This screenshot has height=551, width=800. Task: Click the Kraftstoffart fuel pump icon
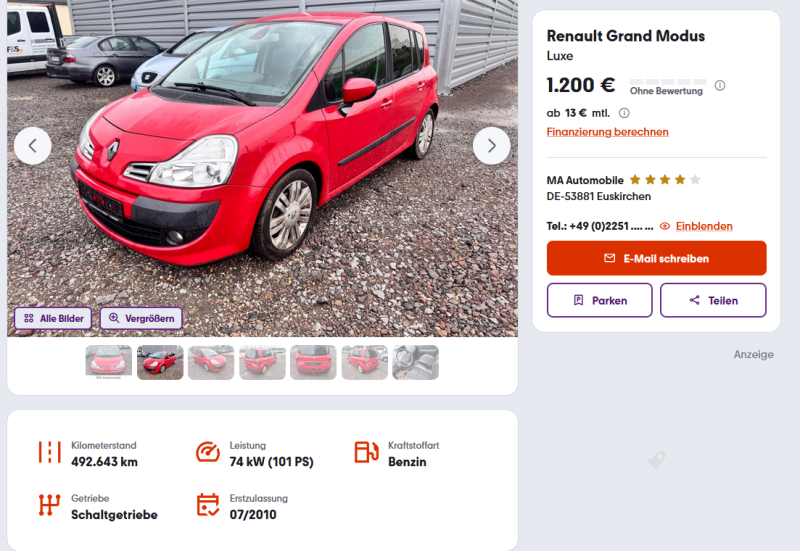coord(366,453)
